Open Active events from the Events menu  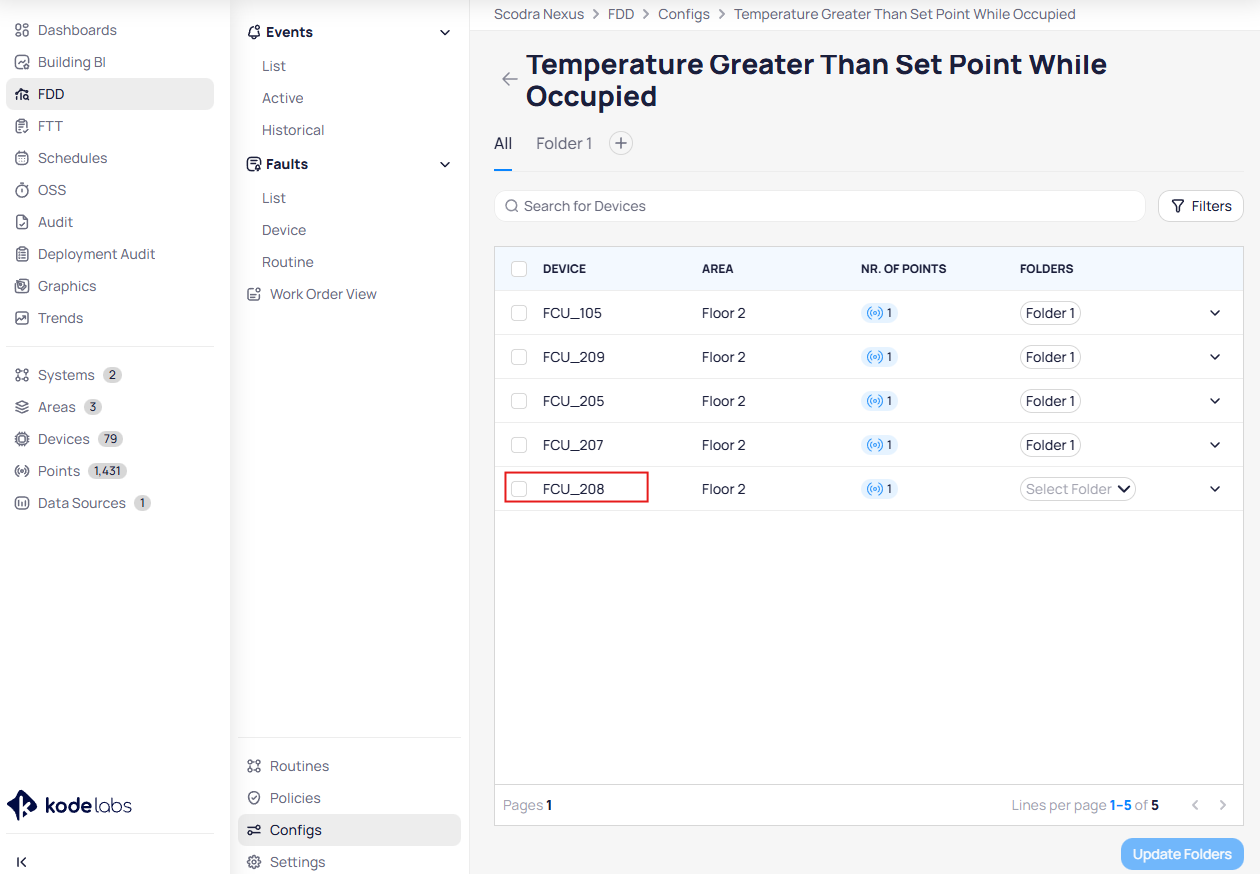click(x=282, y=98)
